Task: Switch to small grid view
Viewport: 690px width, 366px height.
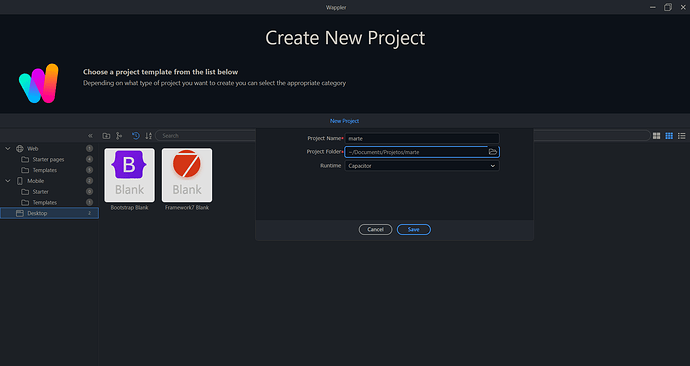Action: coord(669,136)
